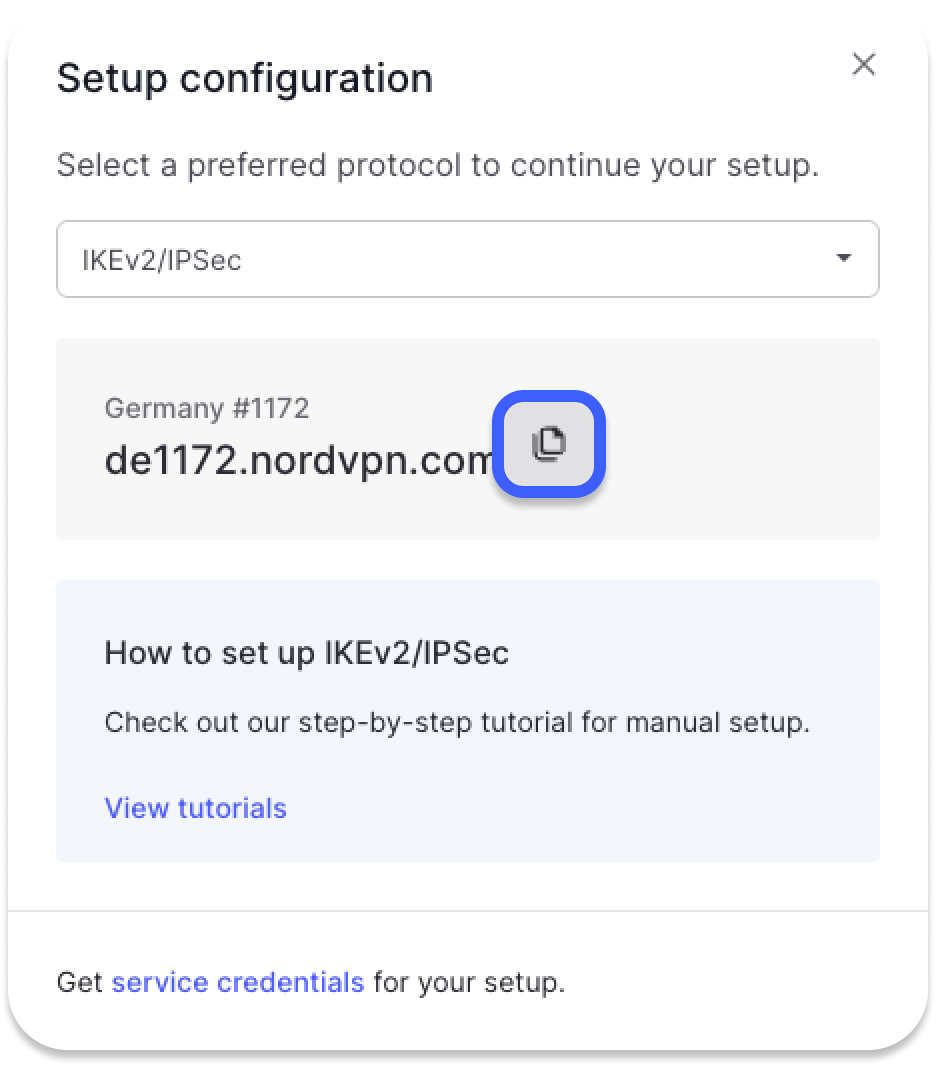The height and width of the screenshot is (1066, 936).
Task: Click the How to set up IKEv2/IPSec heading
Action: [x=306, y=653]
